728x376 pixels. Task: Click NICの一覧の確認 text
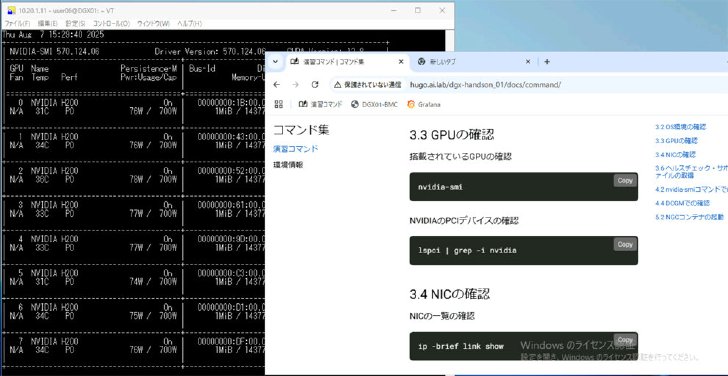tap(442, 316)
